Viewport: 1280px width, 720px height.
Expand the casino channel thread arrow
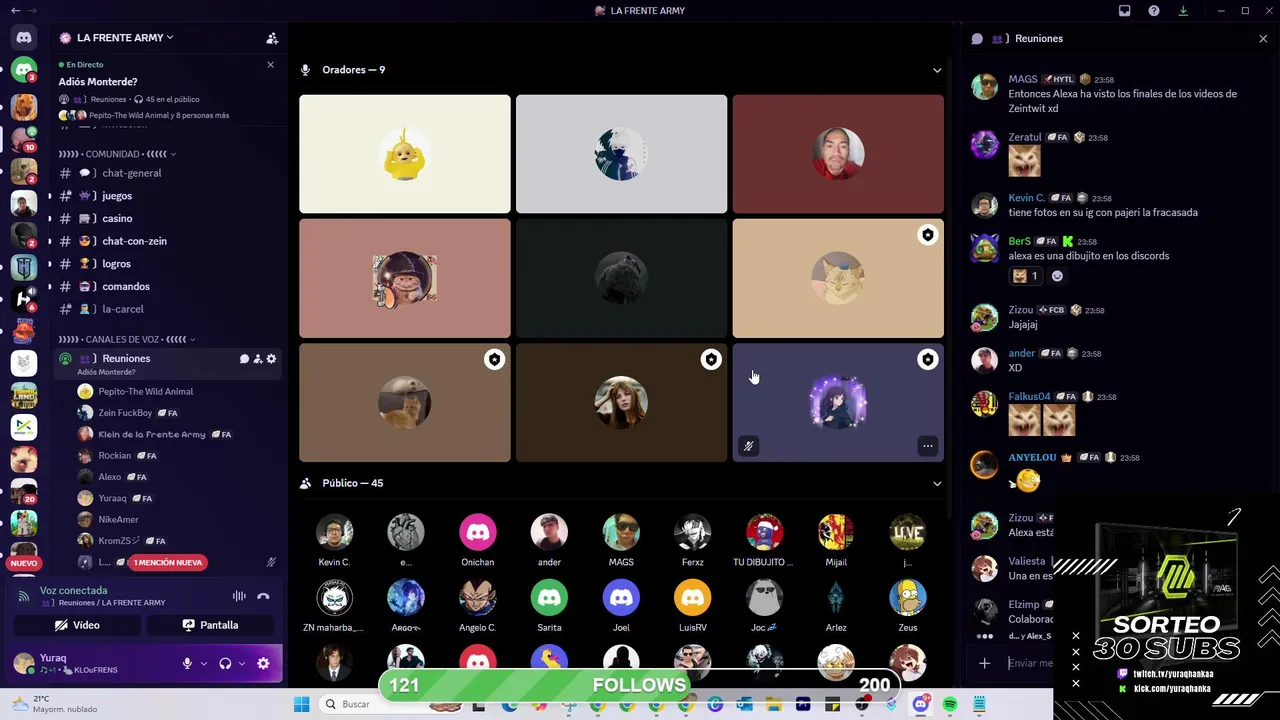pos(50,218)
